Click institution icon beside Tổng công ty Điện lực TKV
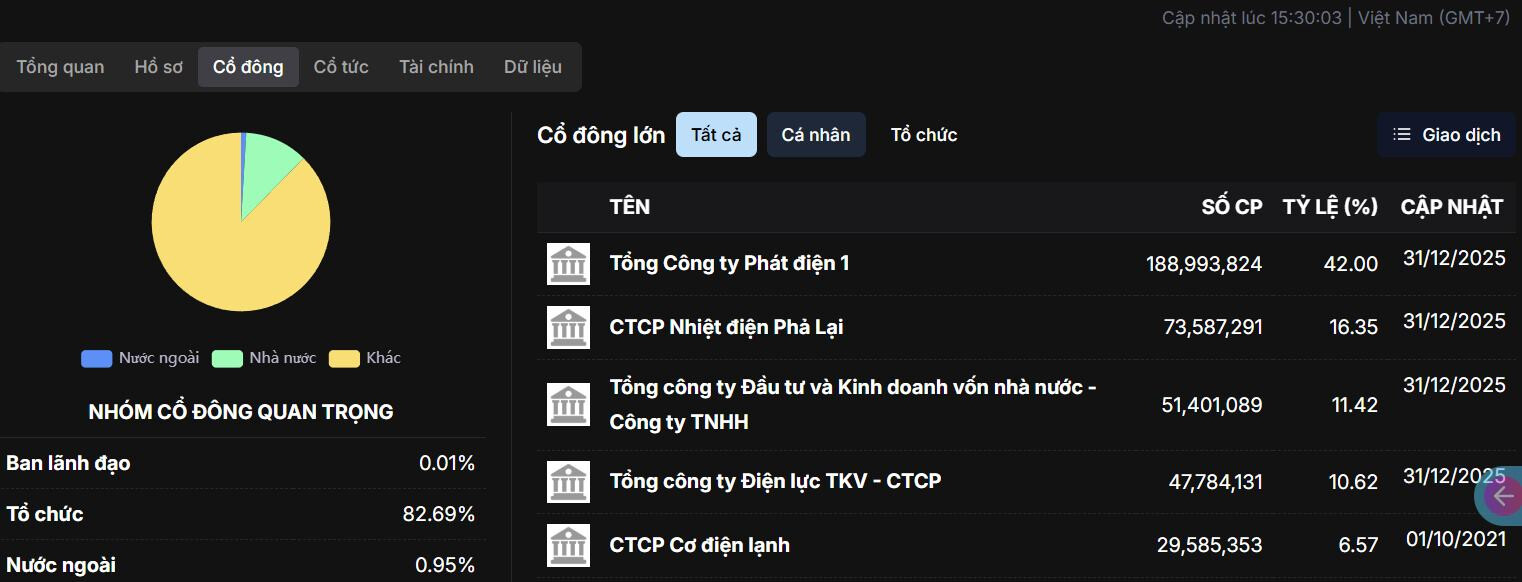Viewport: 1522px width, 582px height. coord(568,482)
